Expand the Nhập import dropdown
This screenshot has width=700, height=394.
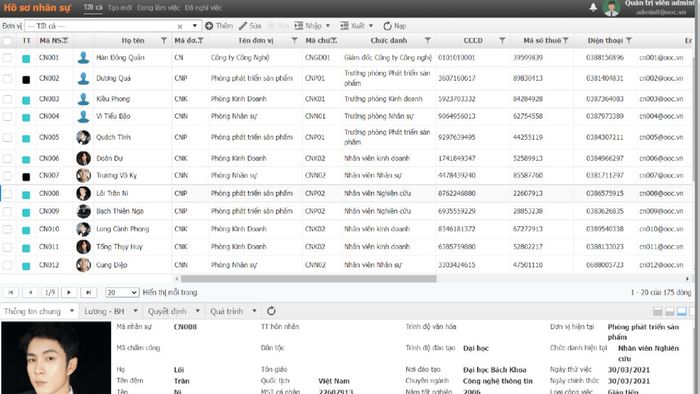[x=328, y=26]
